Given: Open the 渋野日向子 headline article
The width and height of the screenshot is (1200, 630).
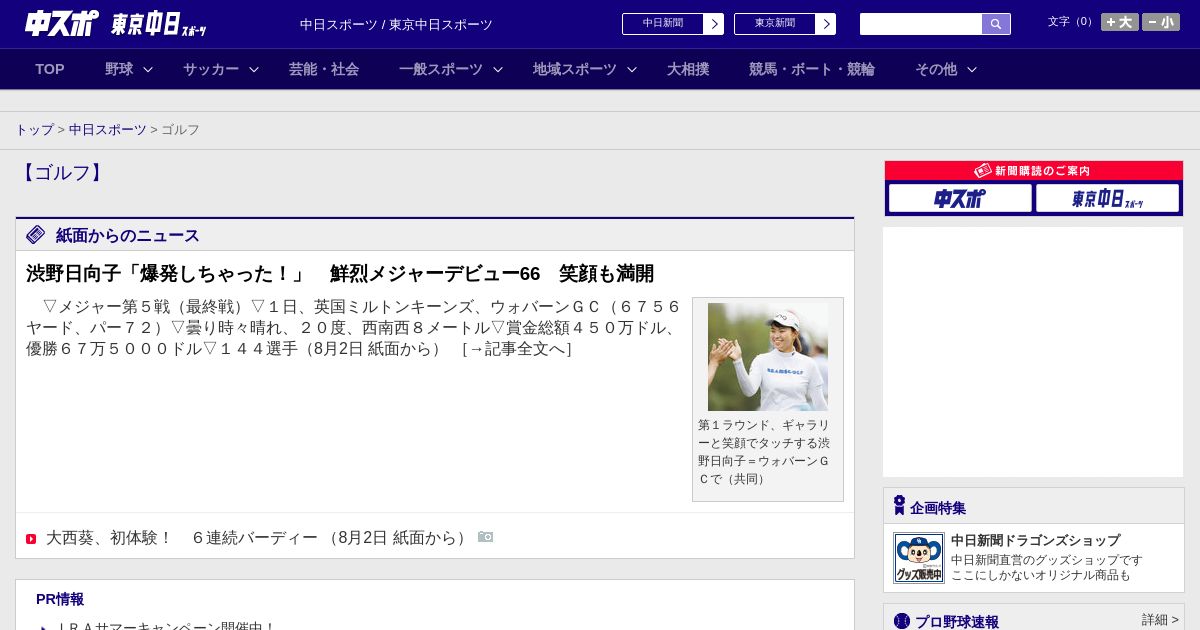Looking at the screenshot, I should 340,274.
